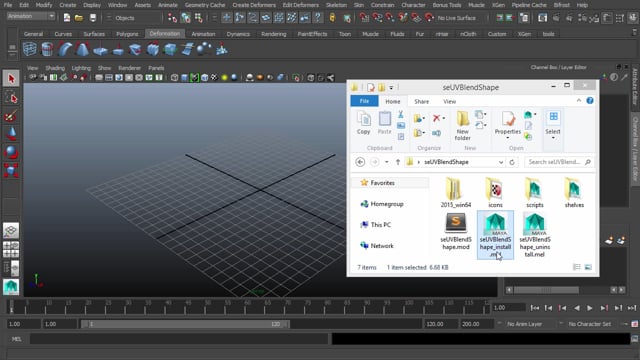Switch to the Rendering shelf tab
Viewport: 640px width, 360px height.
[x=273, y=34]
